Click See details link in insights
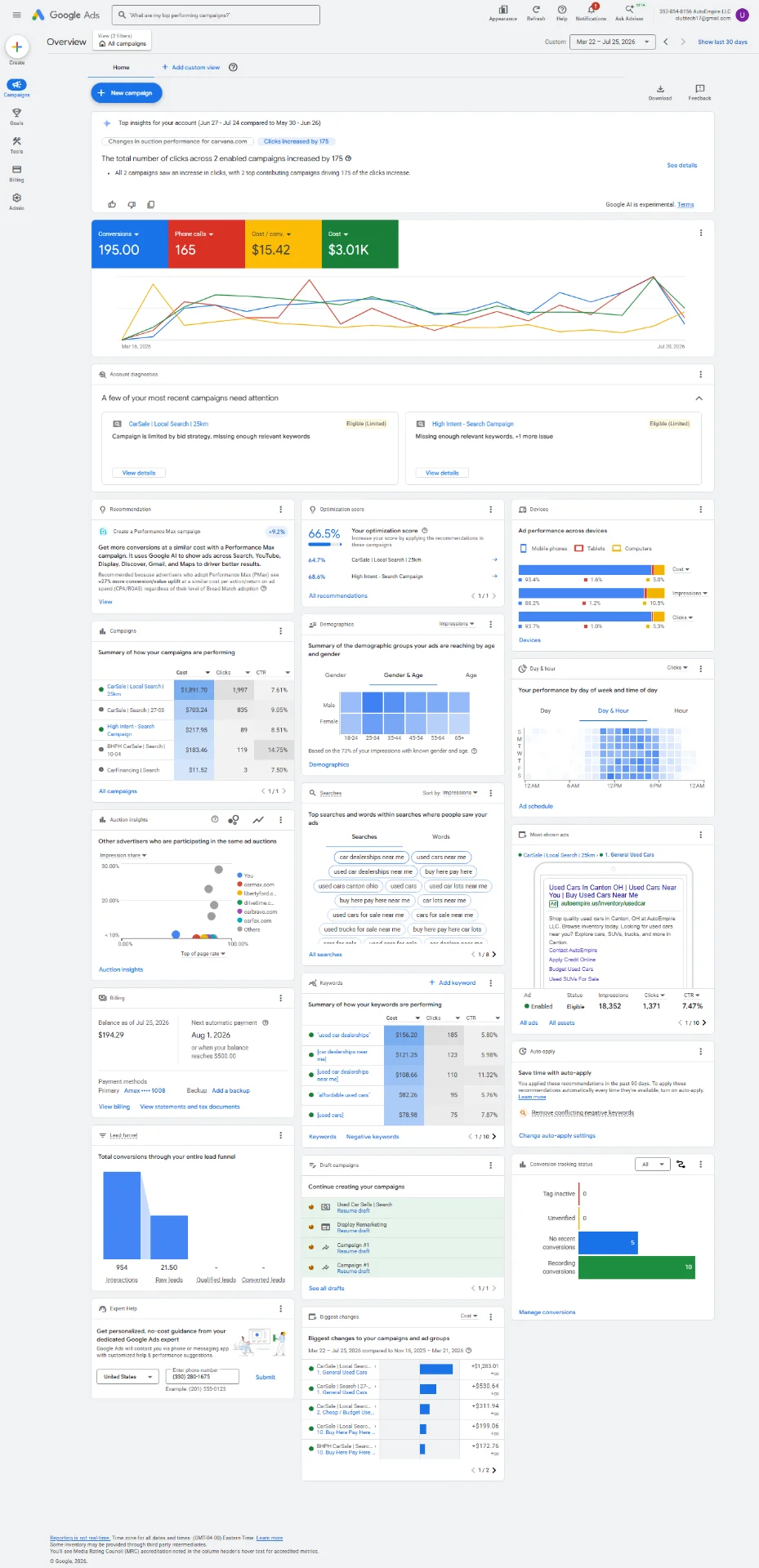Image resolution: width=759 pixels, height=1568 pixels. tap(681, 165)
